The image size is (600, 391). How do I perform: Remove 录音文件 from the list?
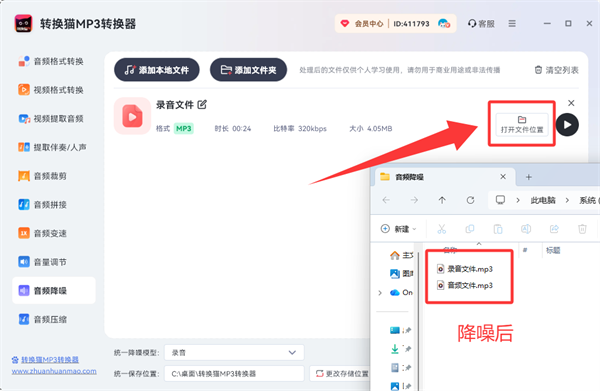pyautogui.click(x=571, y=103)
